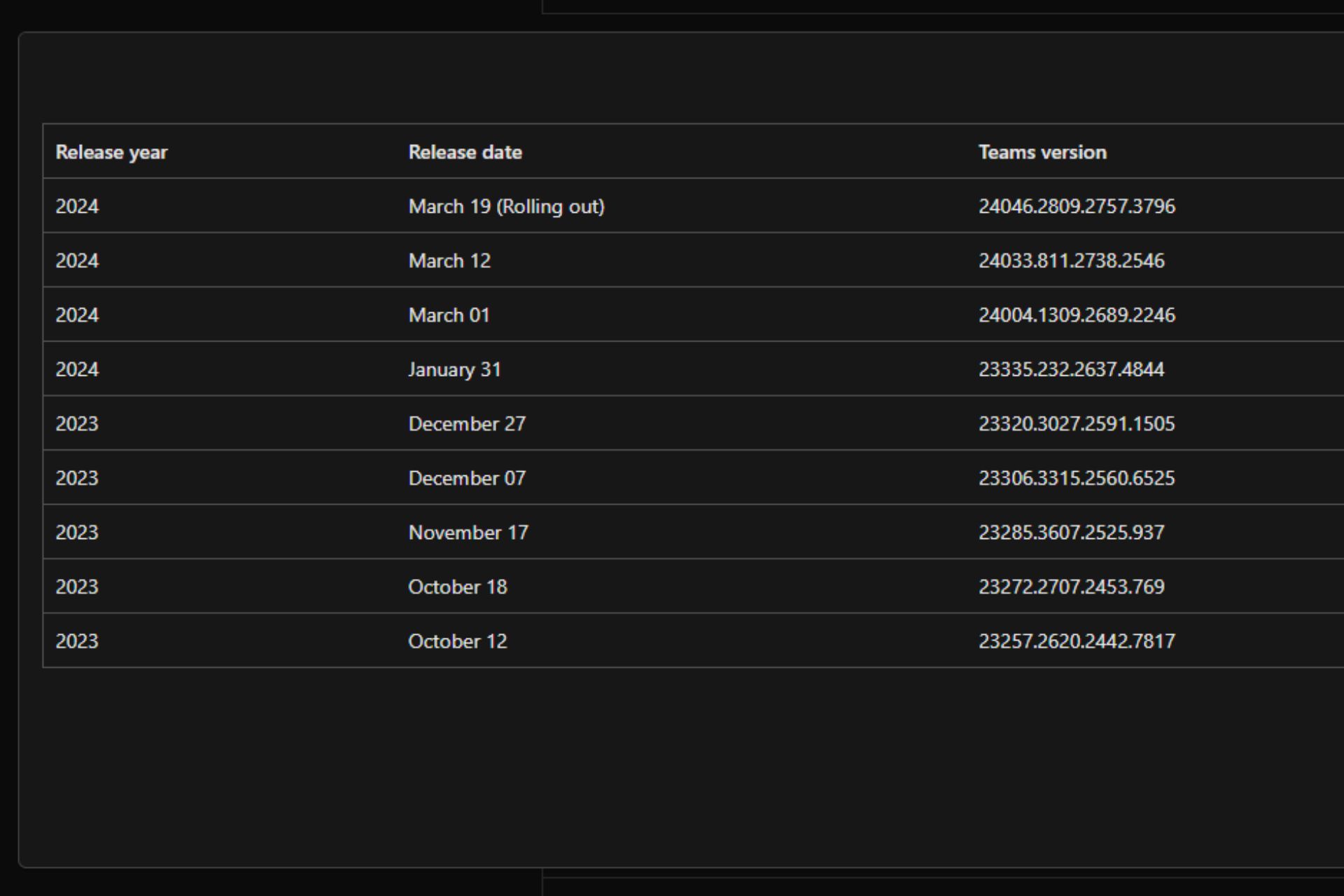Click version 23306.3315.2560.6525
The width and height of the screenshot is (1344, 896).
1076,478
